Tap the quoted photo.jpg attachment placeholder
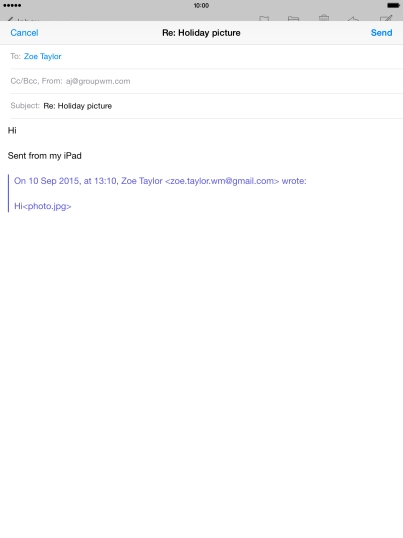The height and width of the screenshot is (538, 403). (47, 206)
